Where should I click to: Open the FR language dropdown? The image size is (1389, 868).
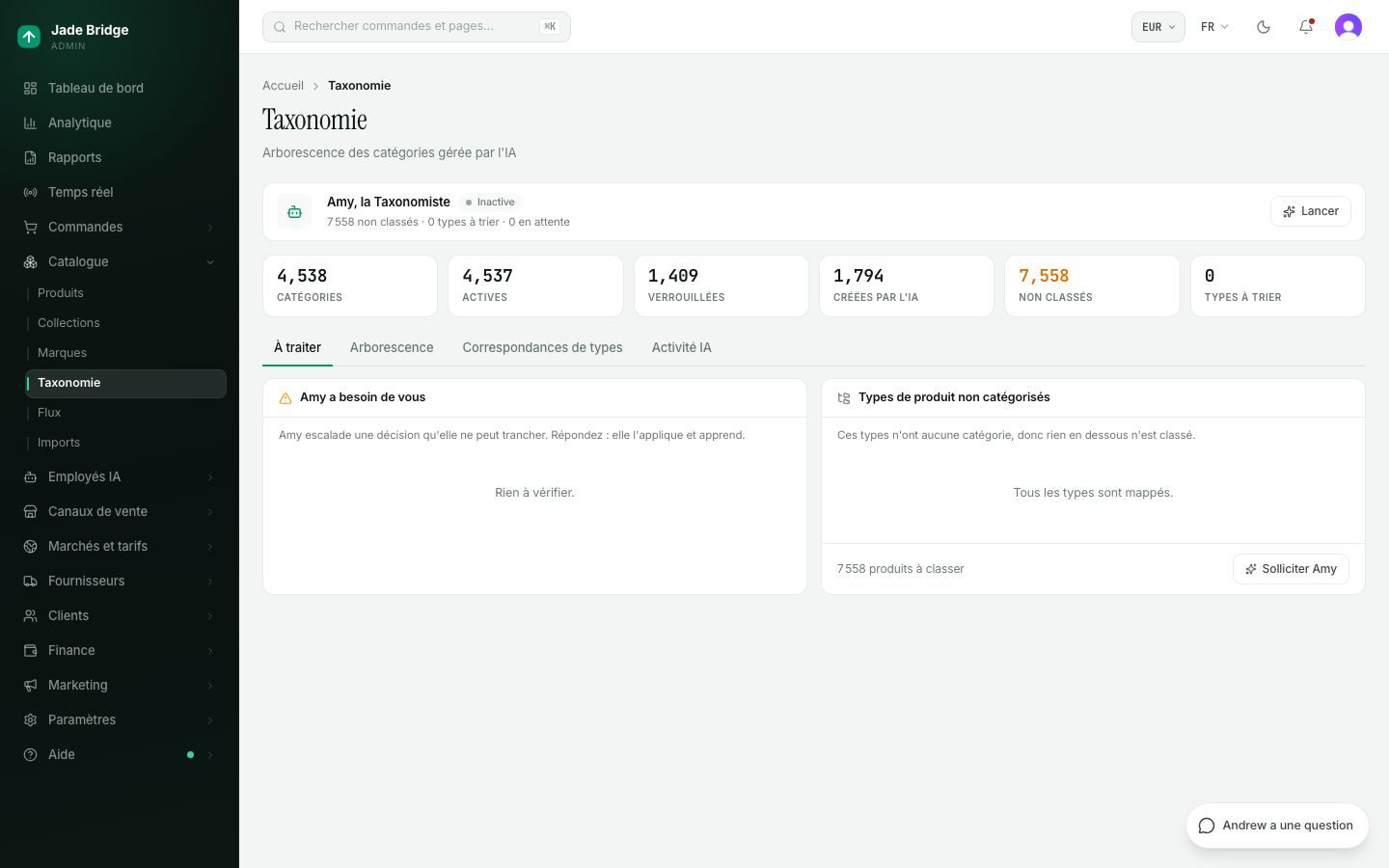pyautogui.click(x=1214, y=27)
